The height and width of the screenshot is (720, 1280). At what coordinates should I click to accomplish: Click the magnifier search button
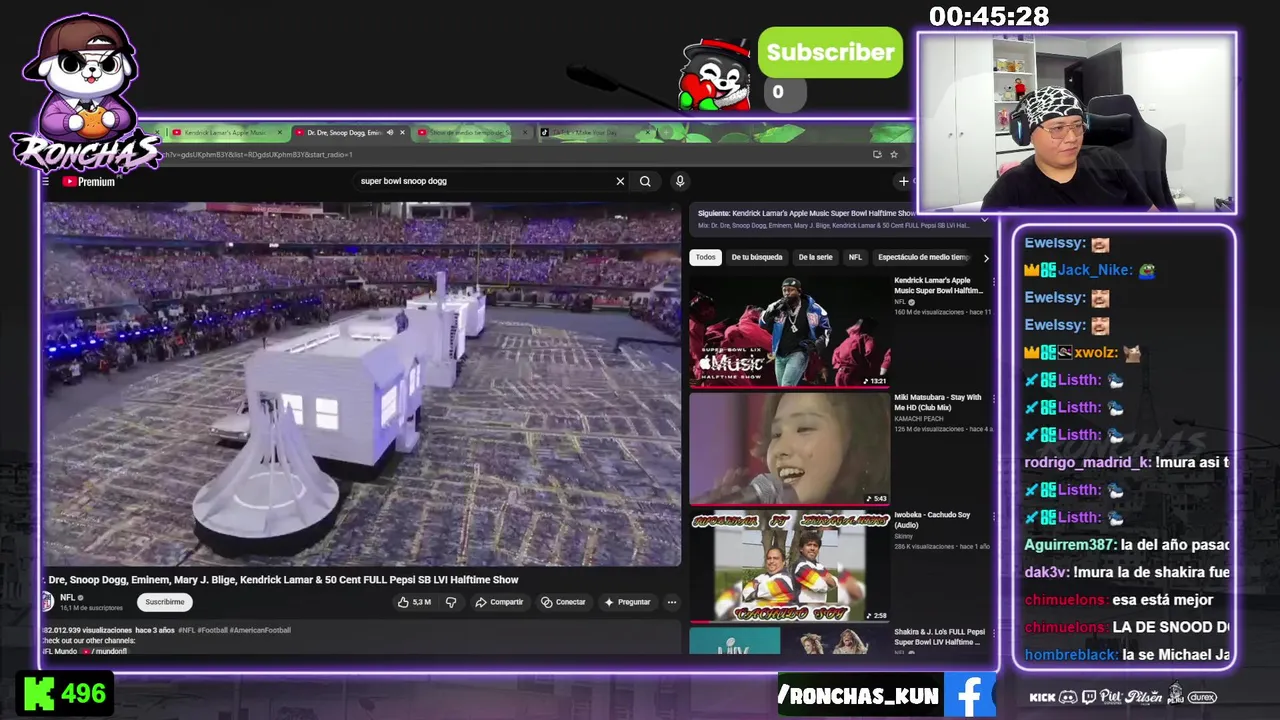(x=645, y=181)
